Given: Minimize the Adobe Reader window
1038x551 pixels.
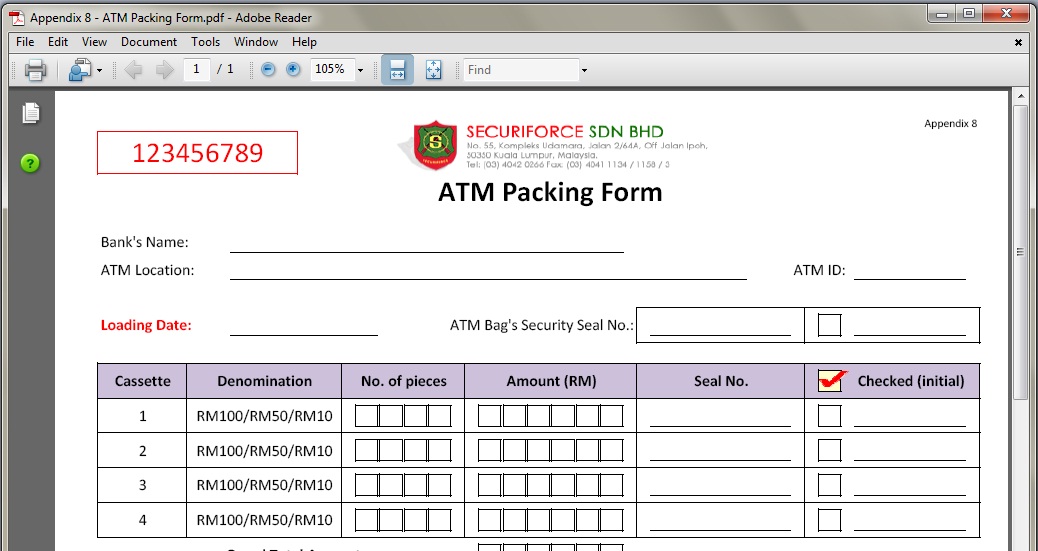Looking at the screenshot, I should [942, 13].
